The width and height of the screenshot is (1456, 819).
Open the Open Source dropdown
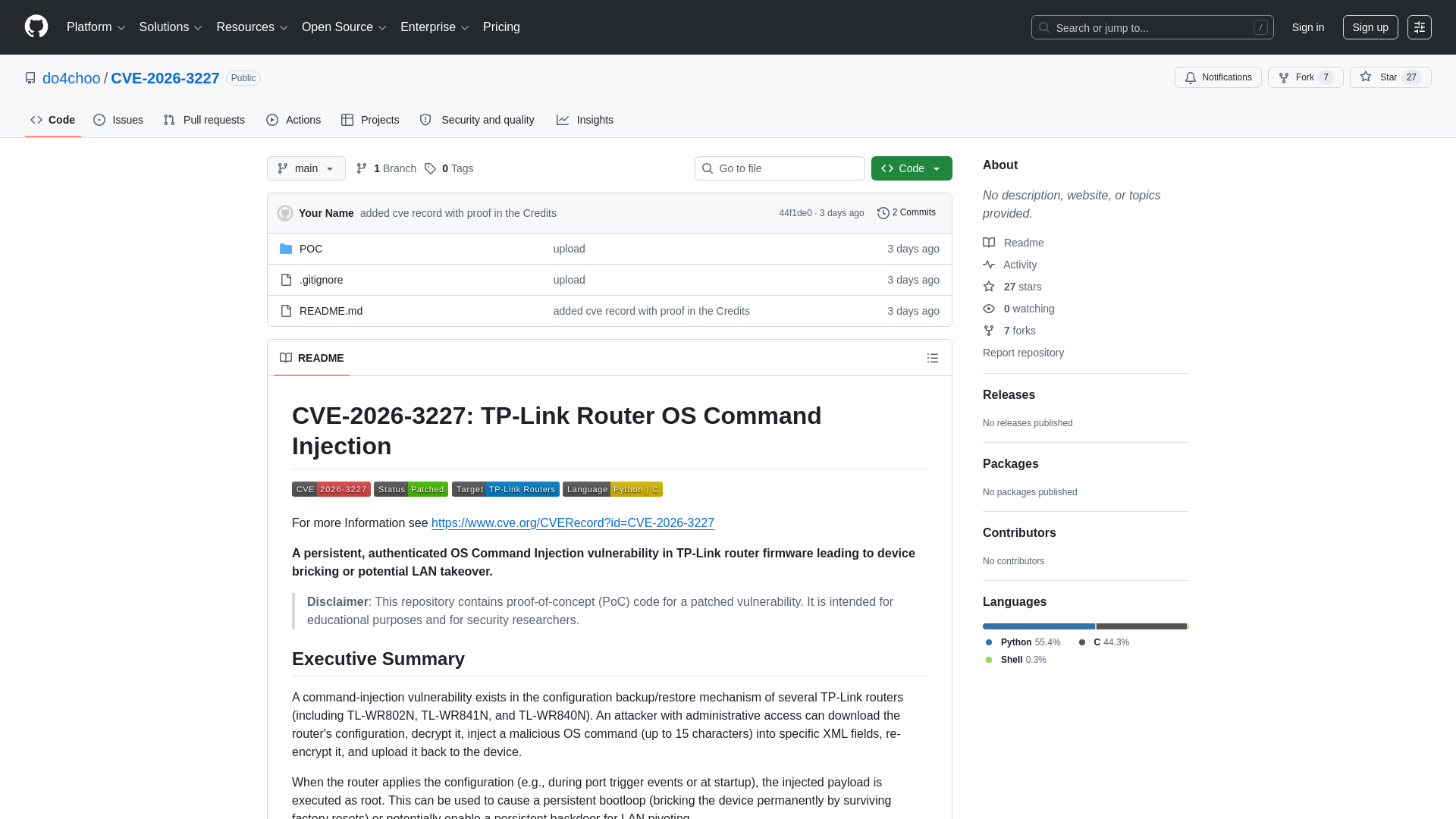click(x=344, y=27)
